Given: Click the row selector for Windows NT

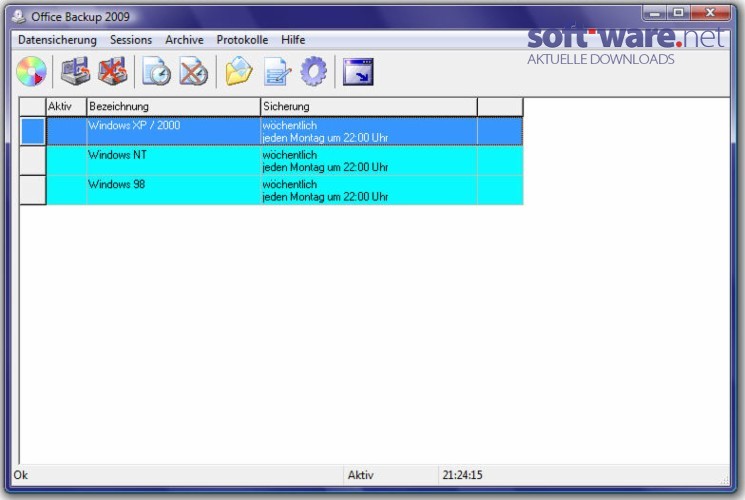Looking at the screenshot, I should pyautogui.click(x=33, y=161).
